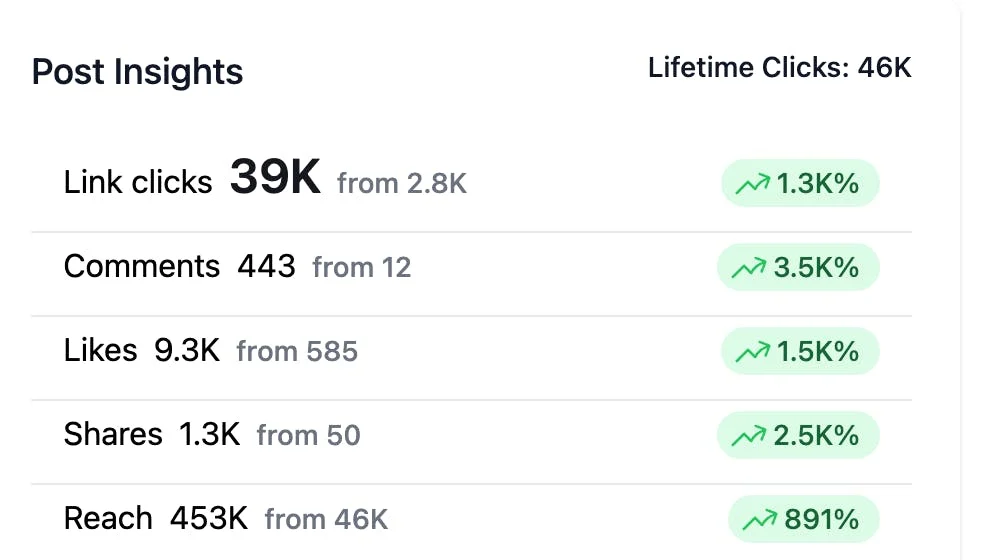Select the Comments metric label
Screen dimensions: 982x560
tap(142, 266)
